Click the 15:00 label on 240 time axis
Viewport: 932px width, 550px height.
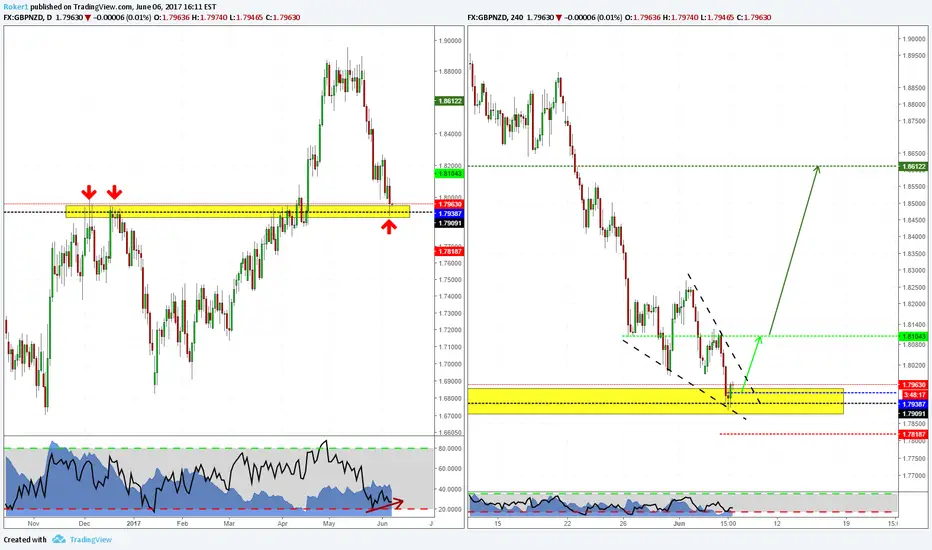pyautogui.click(x=728, y=524)
